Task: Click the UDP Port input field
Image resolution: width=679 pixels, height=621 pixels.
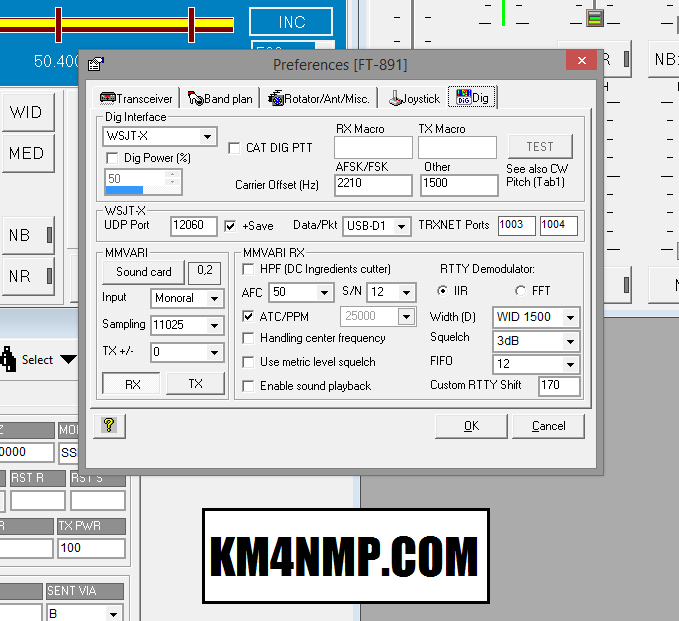Action: pos(193,226)
